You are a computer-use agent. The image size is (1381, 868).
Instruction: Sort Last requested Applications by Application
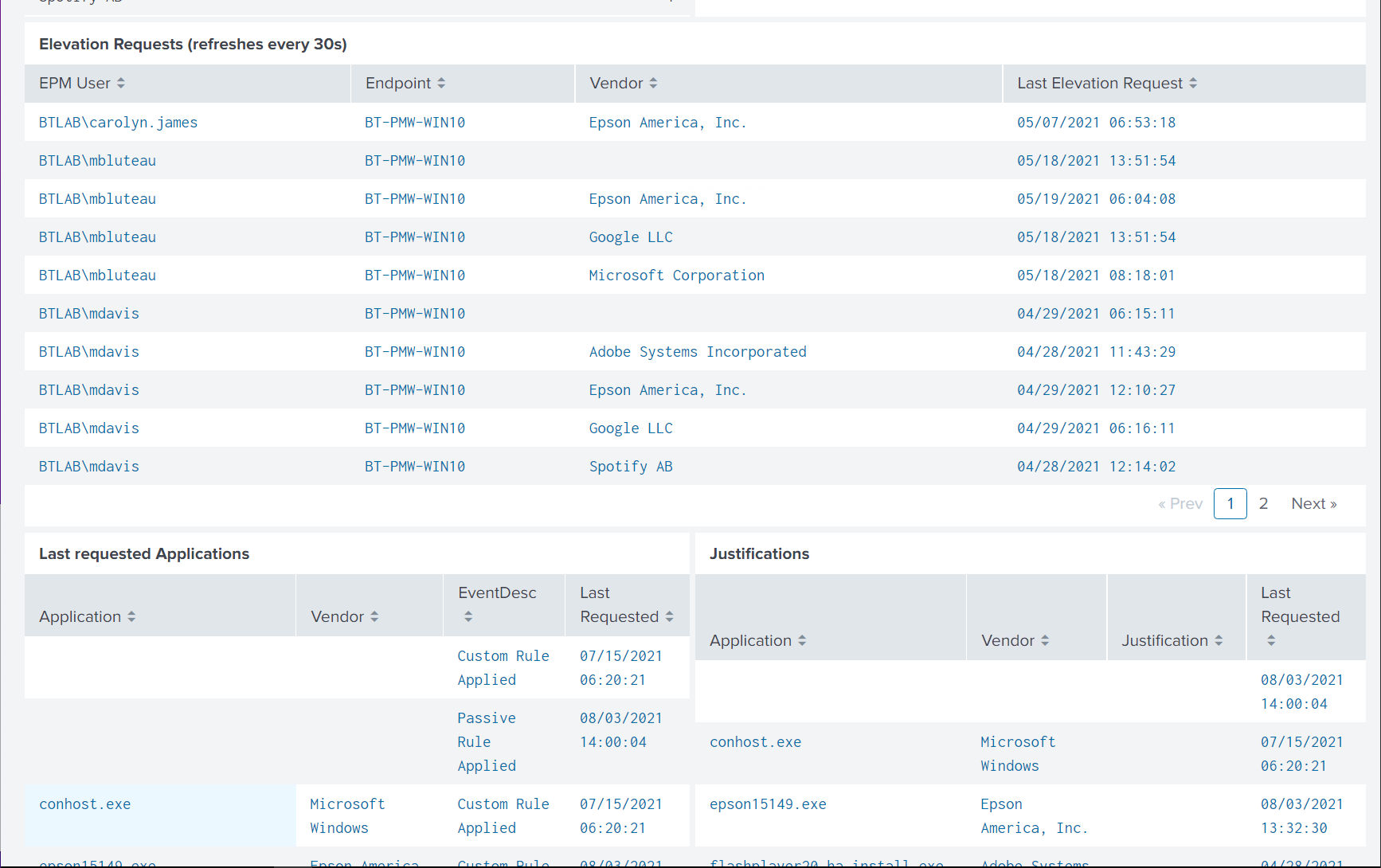click(88, 616)
